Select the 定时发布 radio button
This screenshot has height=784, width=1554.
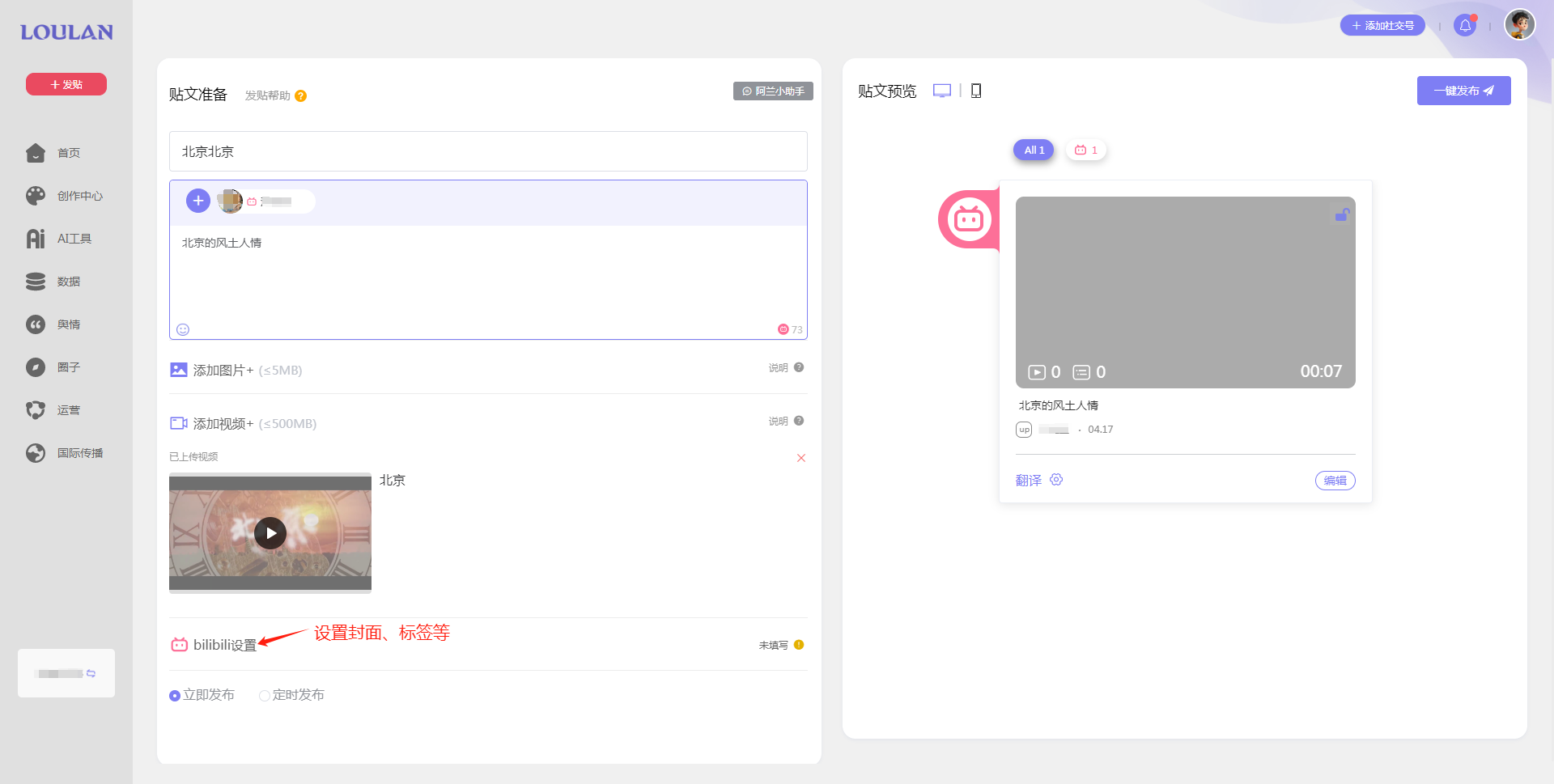(x=265, y=696)
